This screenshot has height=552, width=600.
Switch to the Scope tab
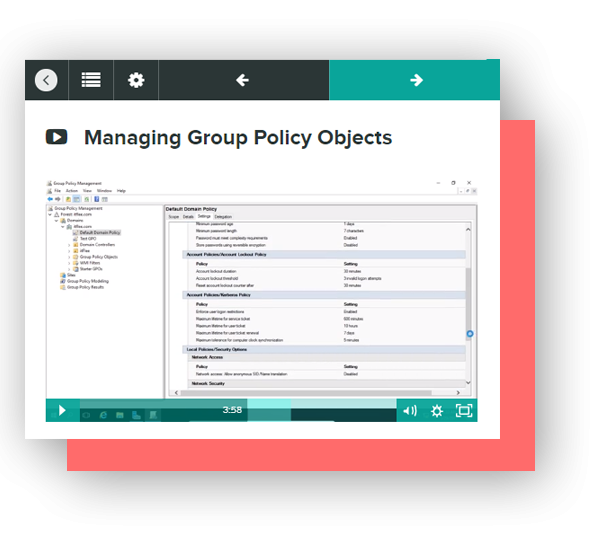(x=173, y=216)
